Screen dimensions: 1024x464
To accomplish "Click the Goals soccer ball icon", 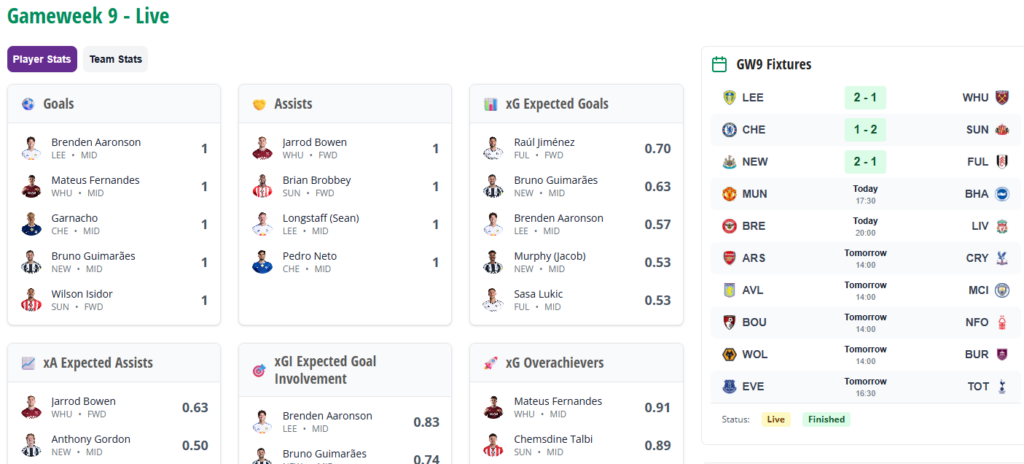I will pos(28,104).
